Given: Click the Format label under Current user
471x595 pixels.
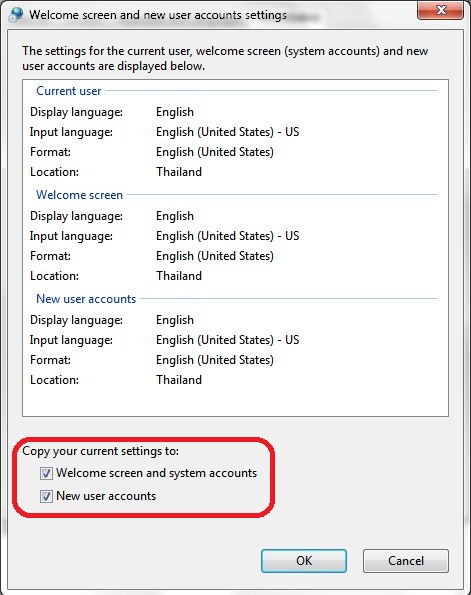Looking at the screenshot, I should pyautogui.click(x=50, y=152).
